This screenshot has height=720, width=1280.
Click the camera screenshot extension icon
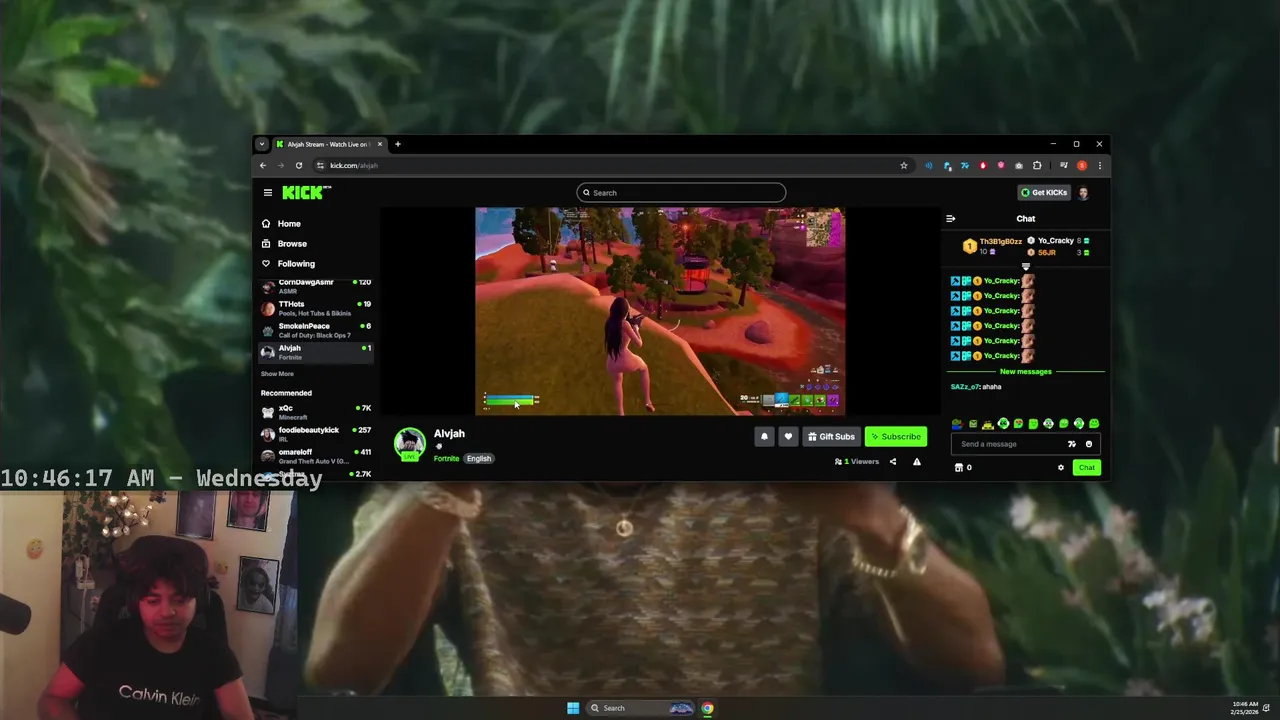pyautogui.click(x=1019, y=166)
